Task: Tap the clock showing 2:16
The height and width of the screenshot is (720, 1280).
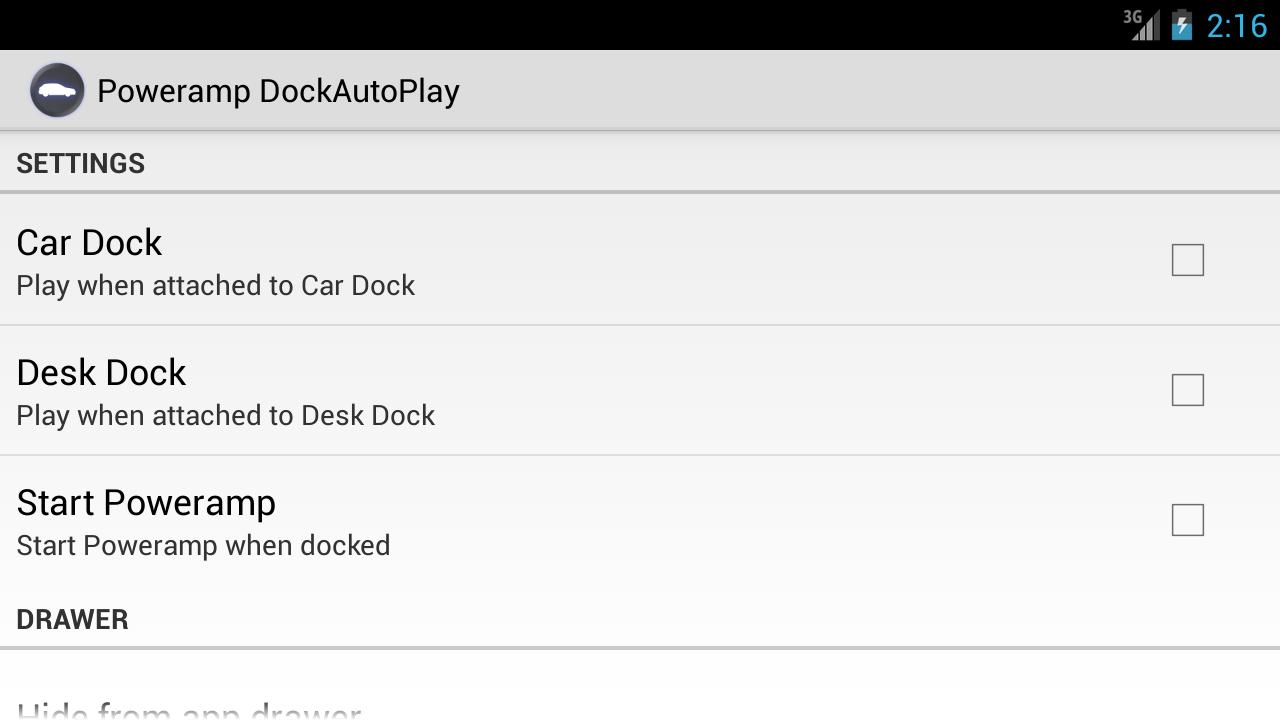Action: click(1236, 25)
